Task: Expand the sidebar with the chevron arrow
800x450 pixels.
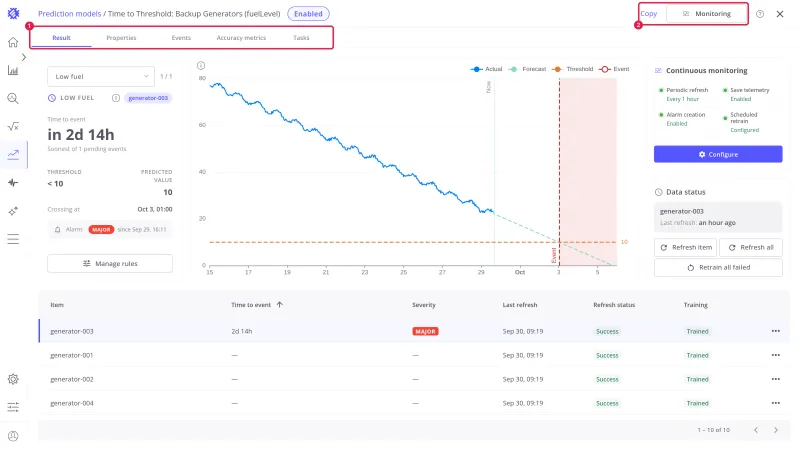Action: [x=23, y=57]
